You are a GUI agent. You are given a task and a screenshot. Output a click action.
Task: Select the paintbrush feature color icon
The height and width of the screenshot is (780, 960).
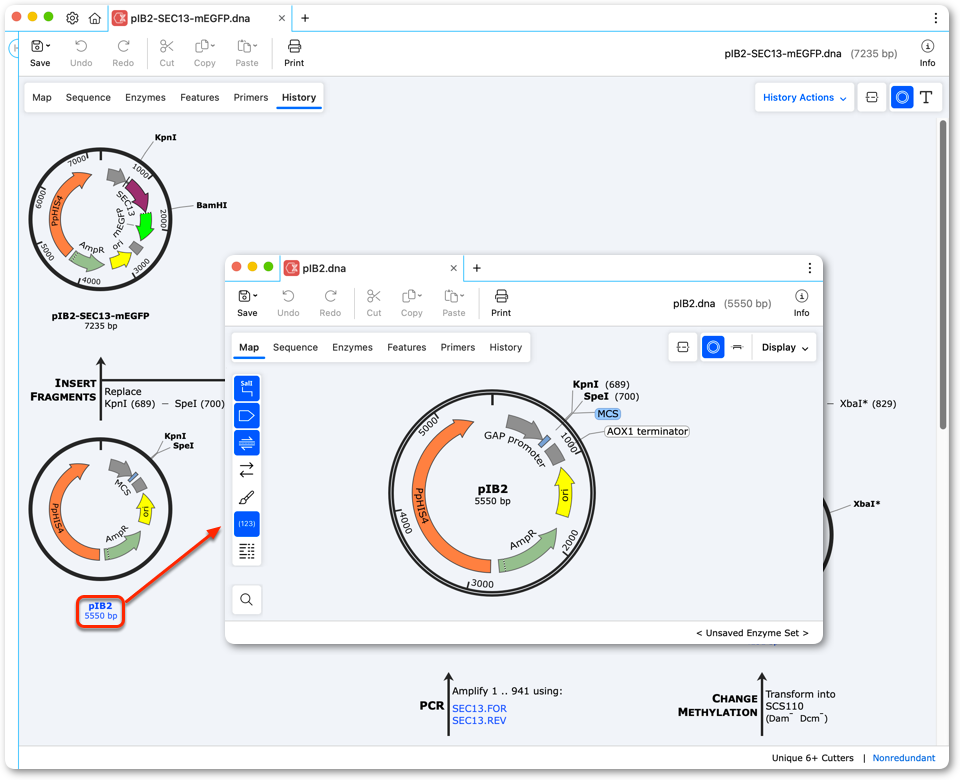(247, 497)
